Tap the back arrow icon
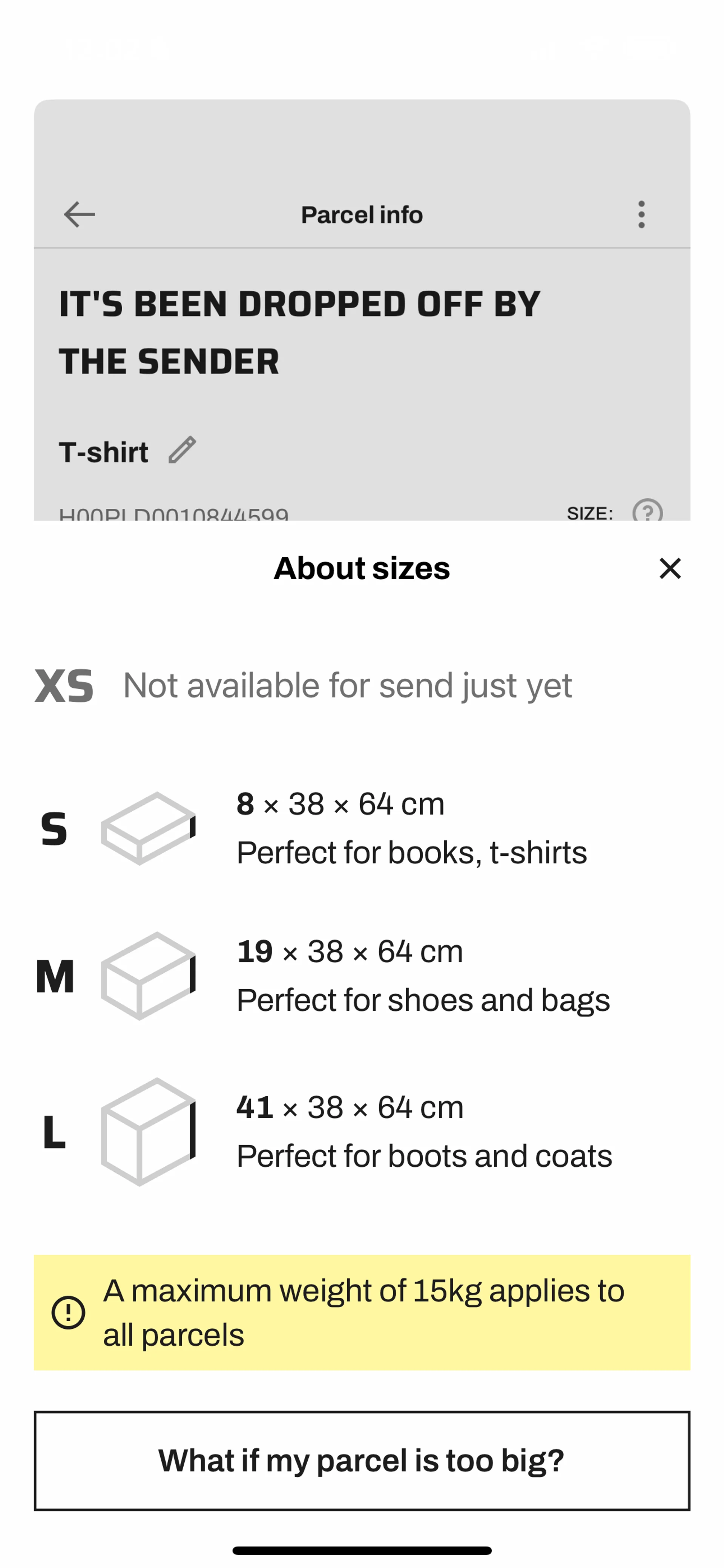 click(79, 214)
